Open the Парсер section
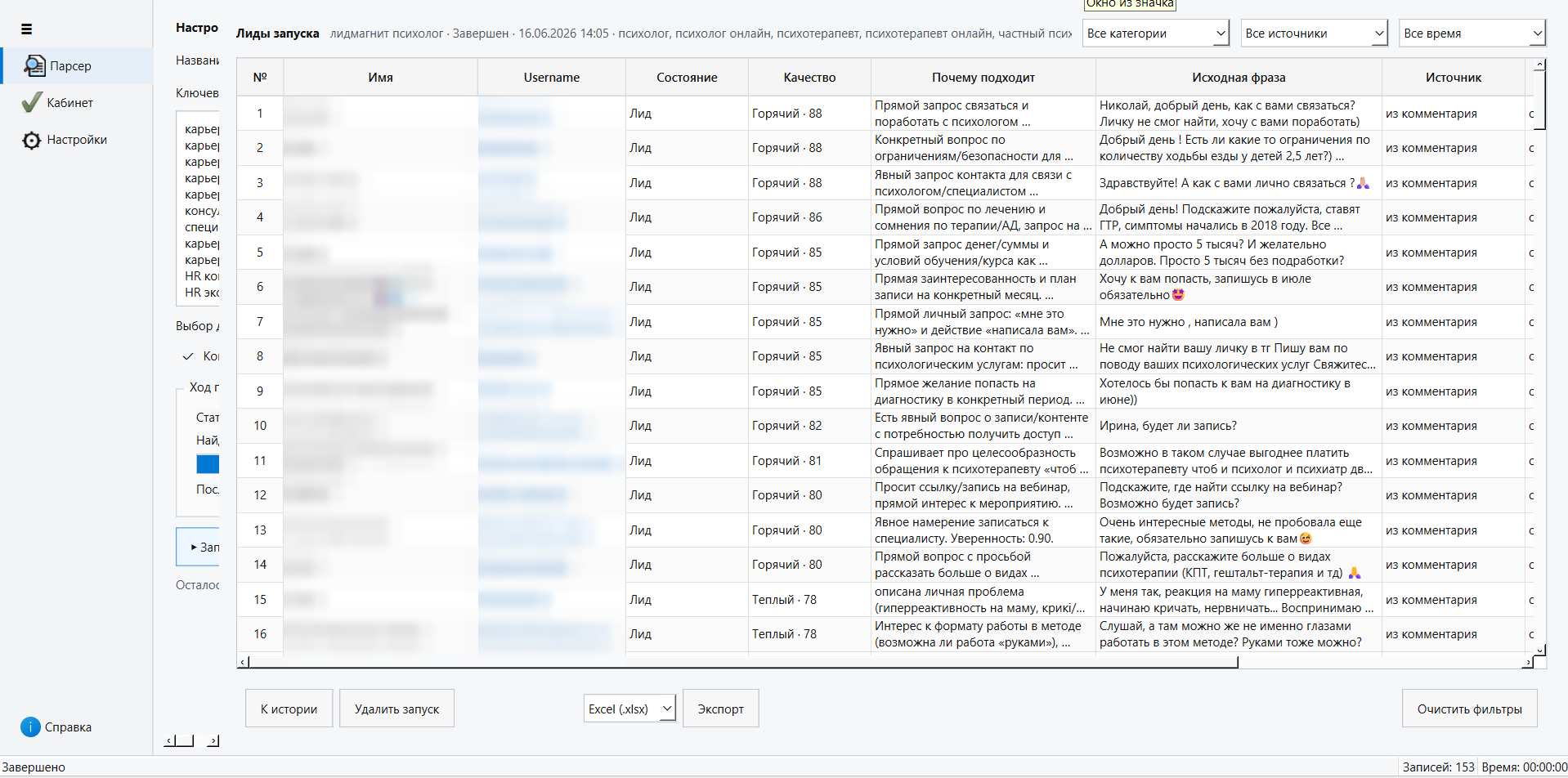 (x=78, y=65)
